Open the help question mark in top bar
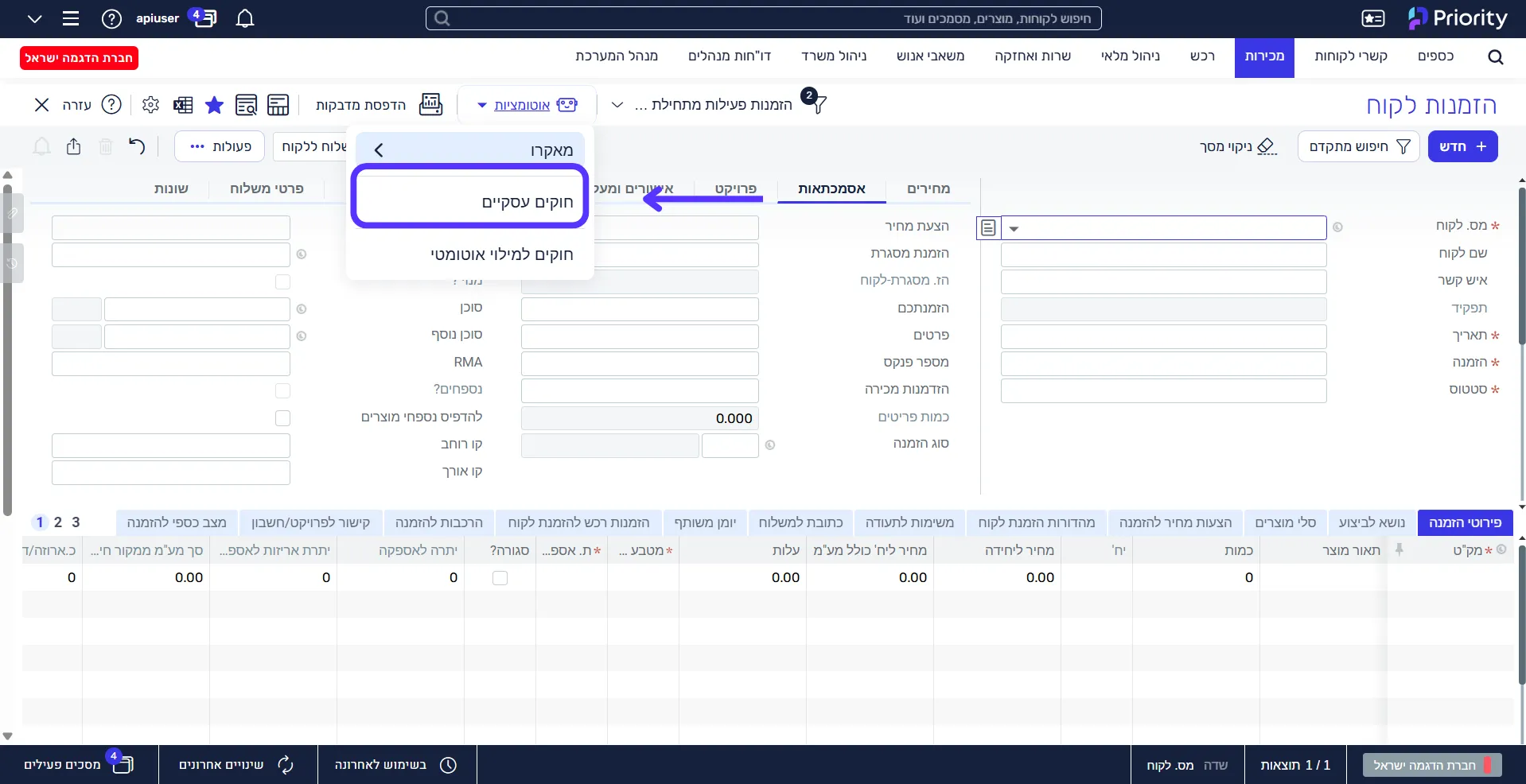The height and width of the screenshot is (784, 1526). [112, 18]
